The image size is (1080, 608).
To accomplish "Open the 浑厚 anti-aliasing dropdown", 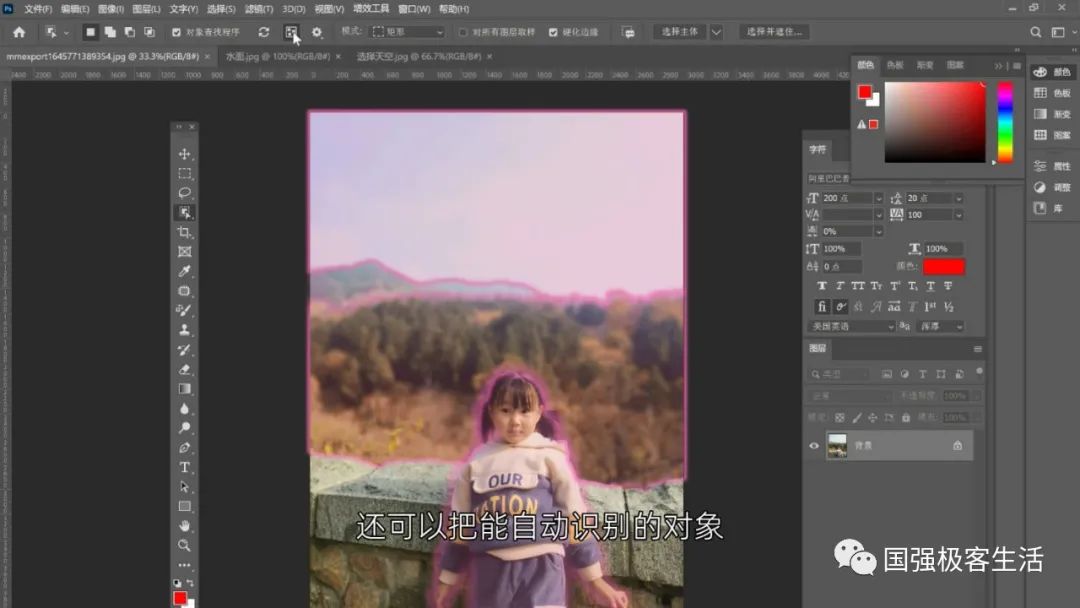I will [941, 326].
